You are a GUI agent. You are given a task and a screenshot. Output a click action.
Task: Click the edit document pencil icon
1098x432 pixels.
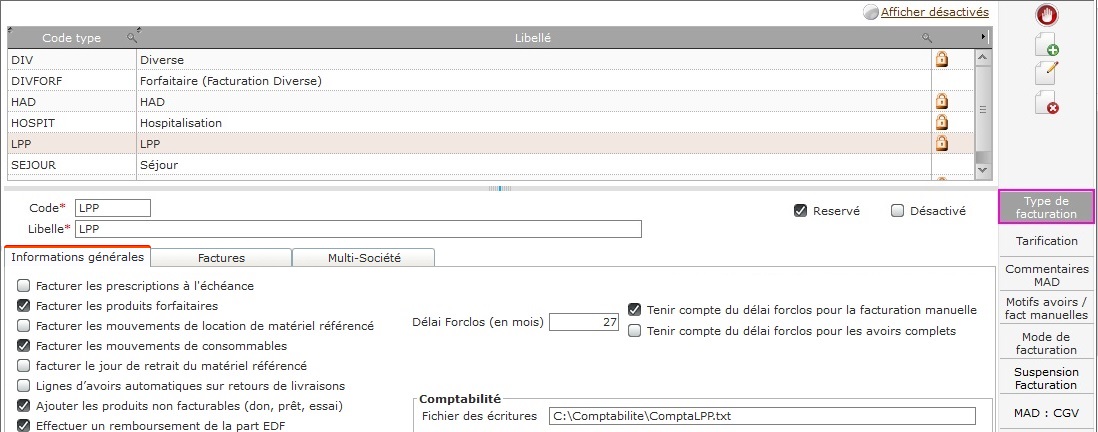tap(1047, 74)
